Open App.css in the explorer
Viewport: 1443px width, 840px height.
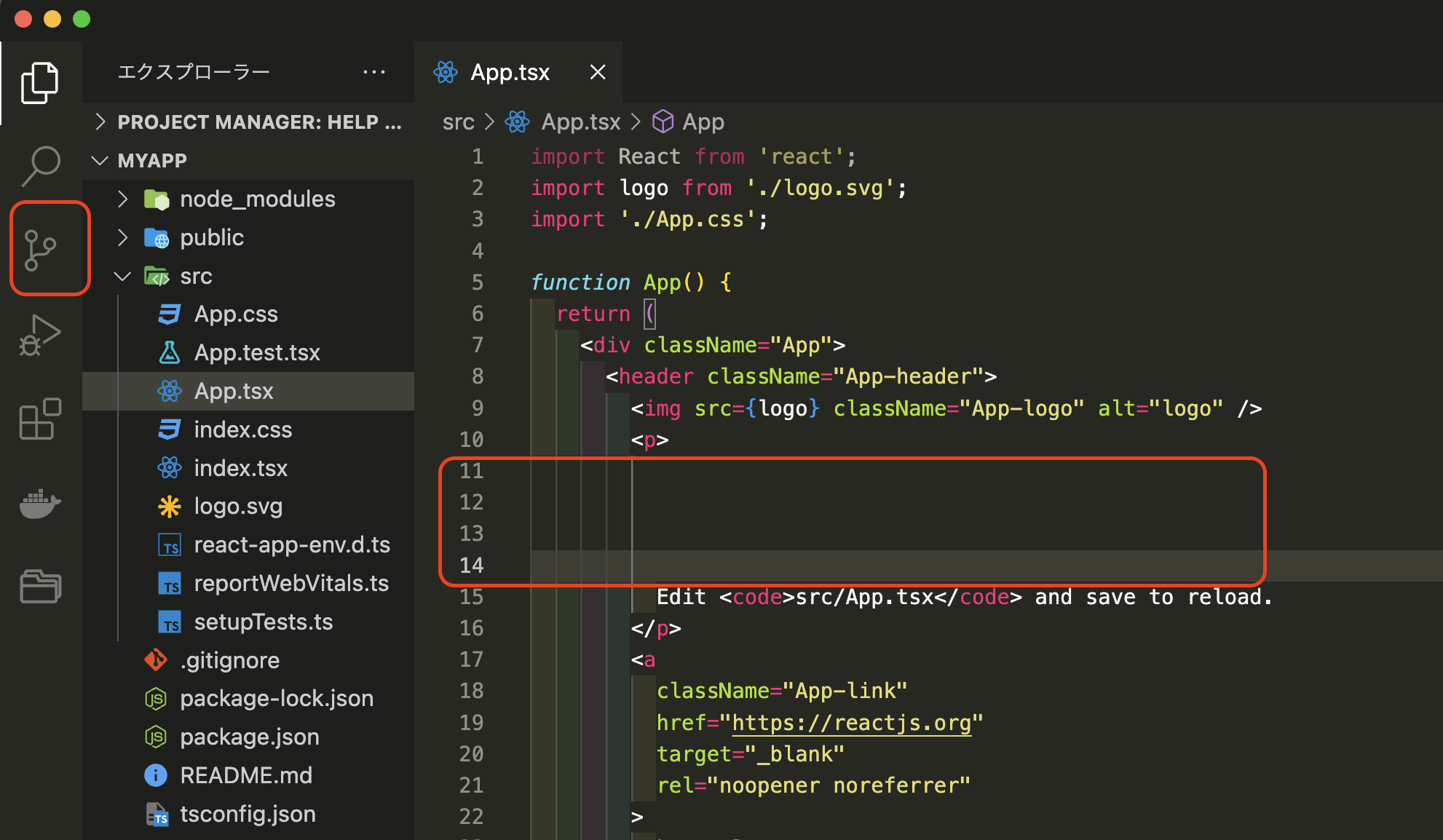coord(248,314)
